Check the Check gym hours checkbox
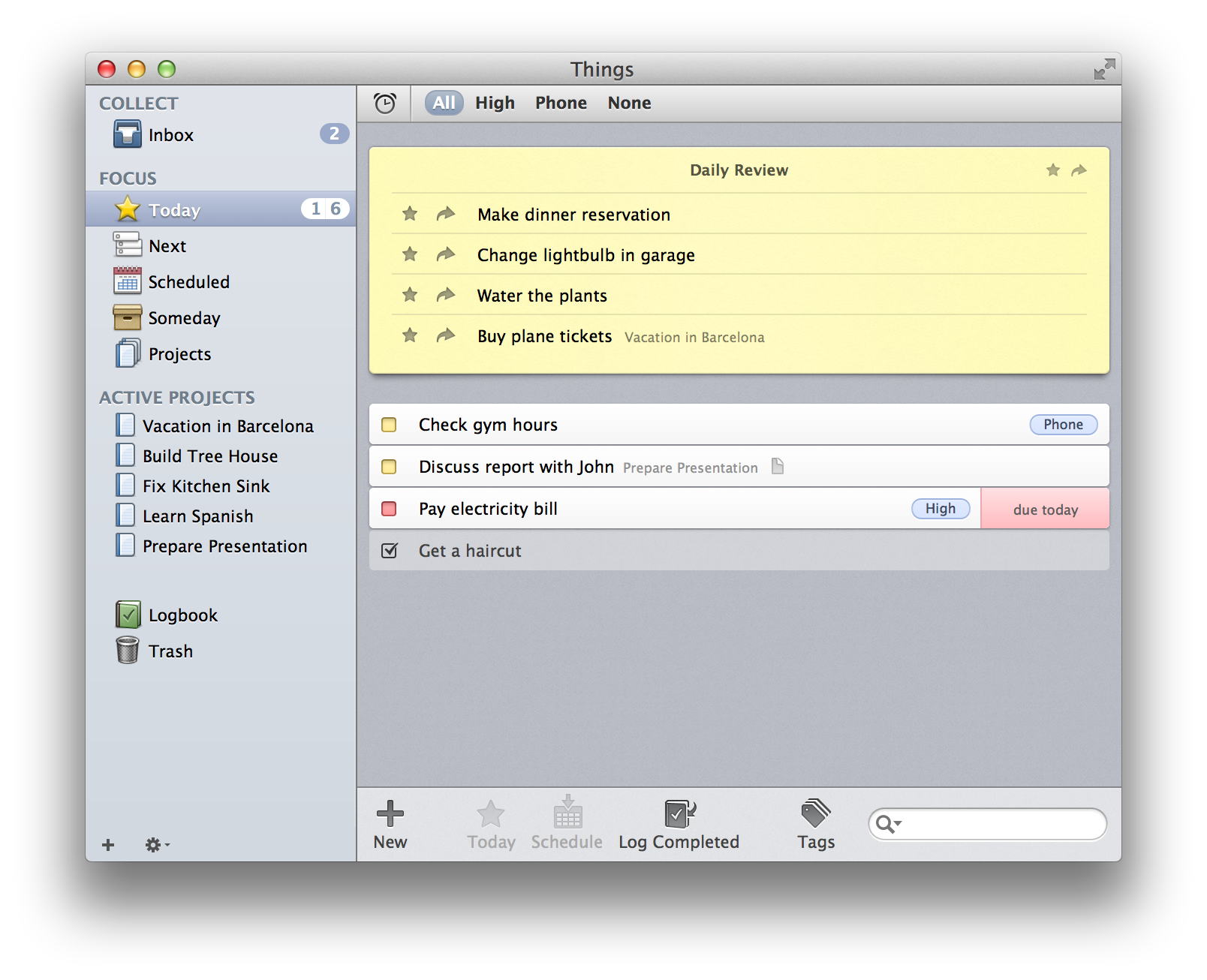 389,425
